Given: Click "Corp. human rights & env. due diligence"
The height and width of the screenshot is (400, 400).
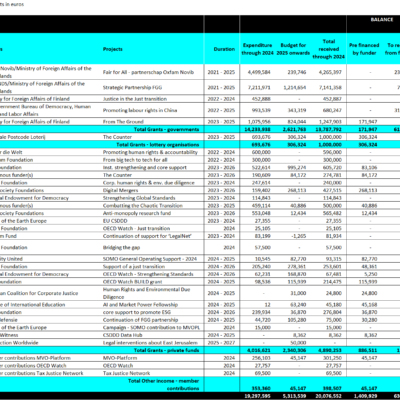Looking at the screenshot, I should point(148,183).
